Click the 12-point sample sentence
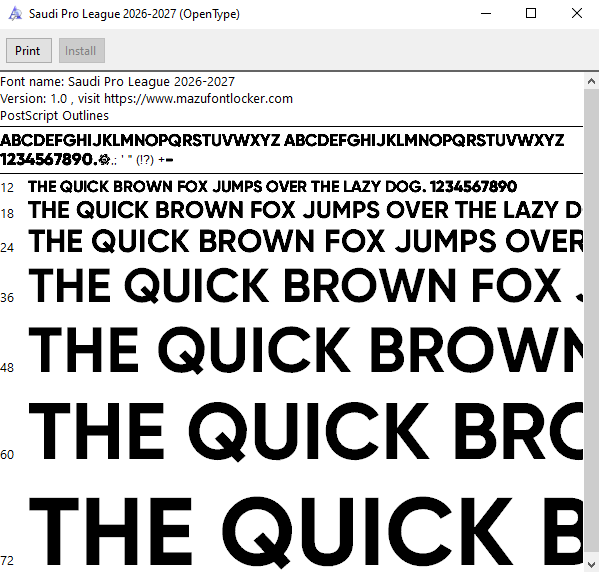This screenshot has width=599, height=572. pyautogui.click(x=272, y=187)
